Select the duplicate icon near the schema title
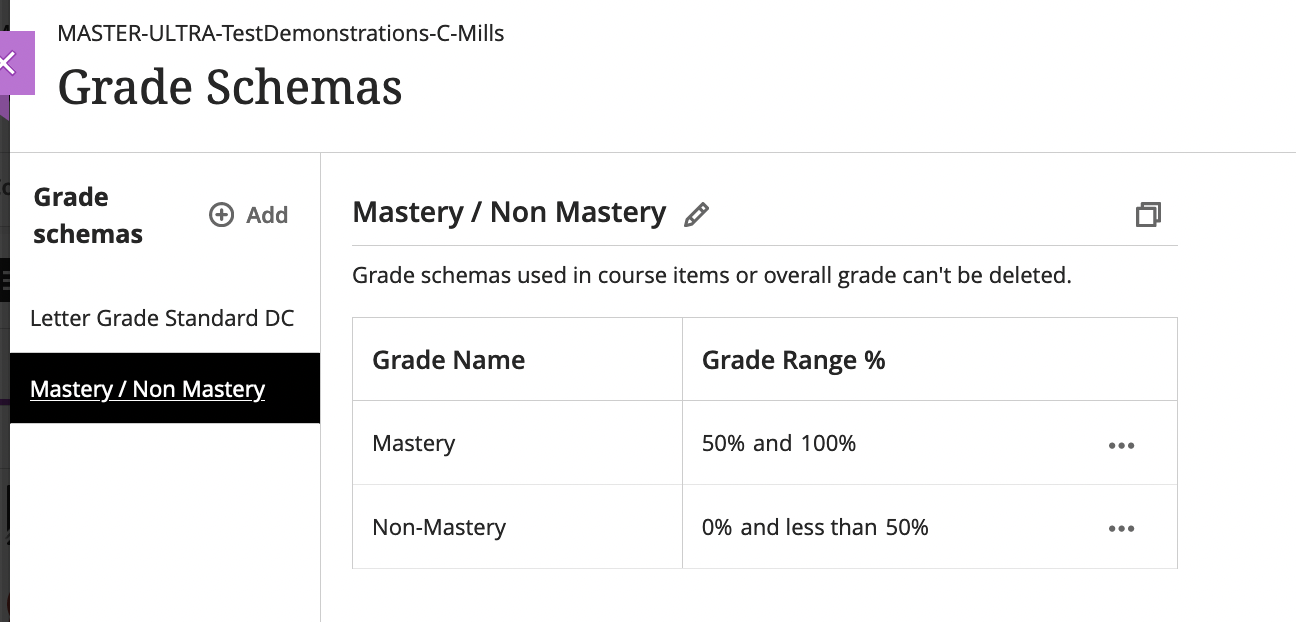This screenshot has height=622, width=1296. [1148, 214]
